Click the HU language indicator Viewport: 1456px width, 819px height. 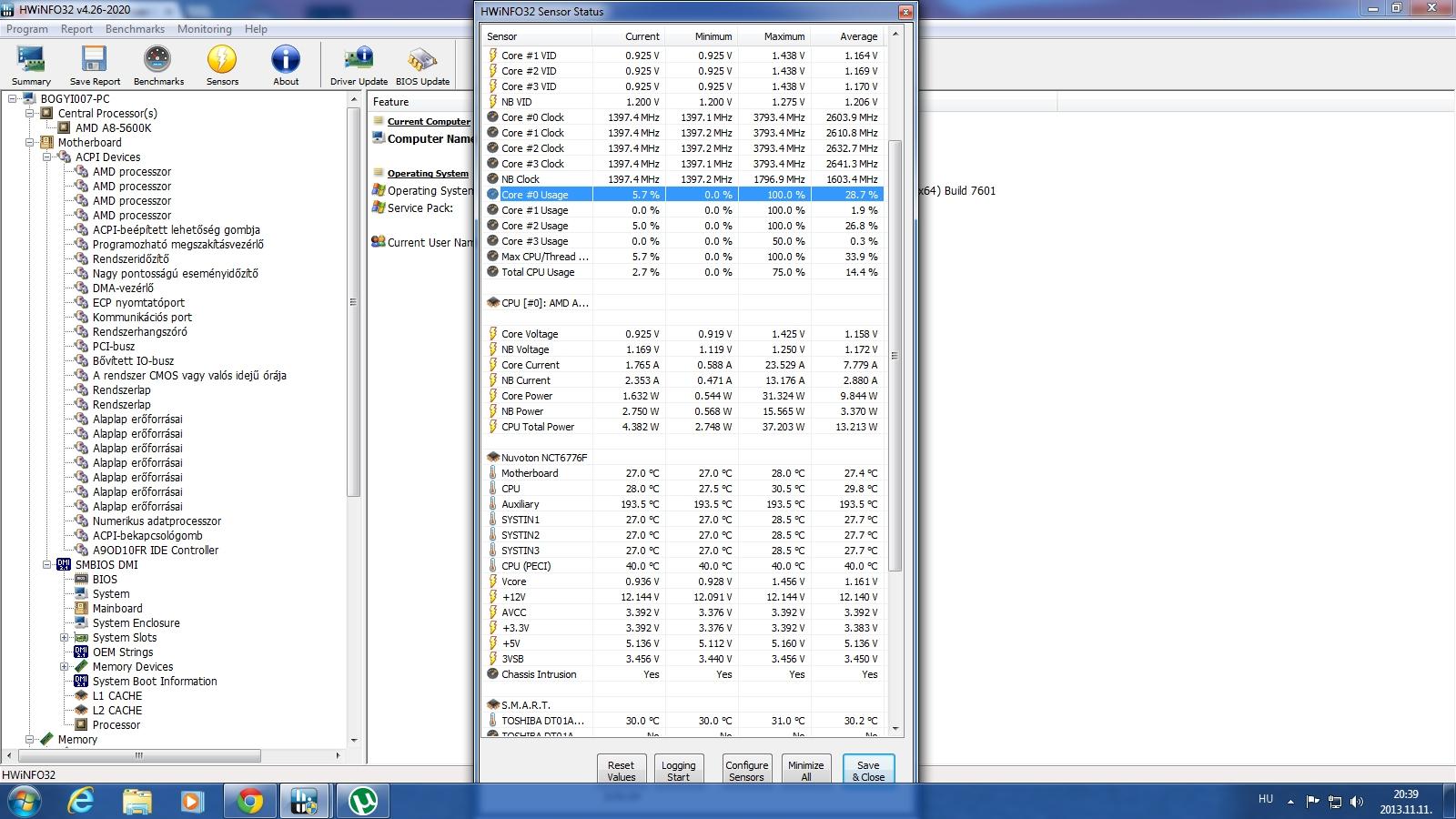(1266, 799)
